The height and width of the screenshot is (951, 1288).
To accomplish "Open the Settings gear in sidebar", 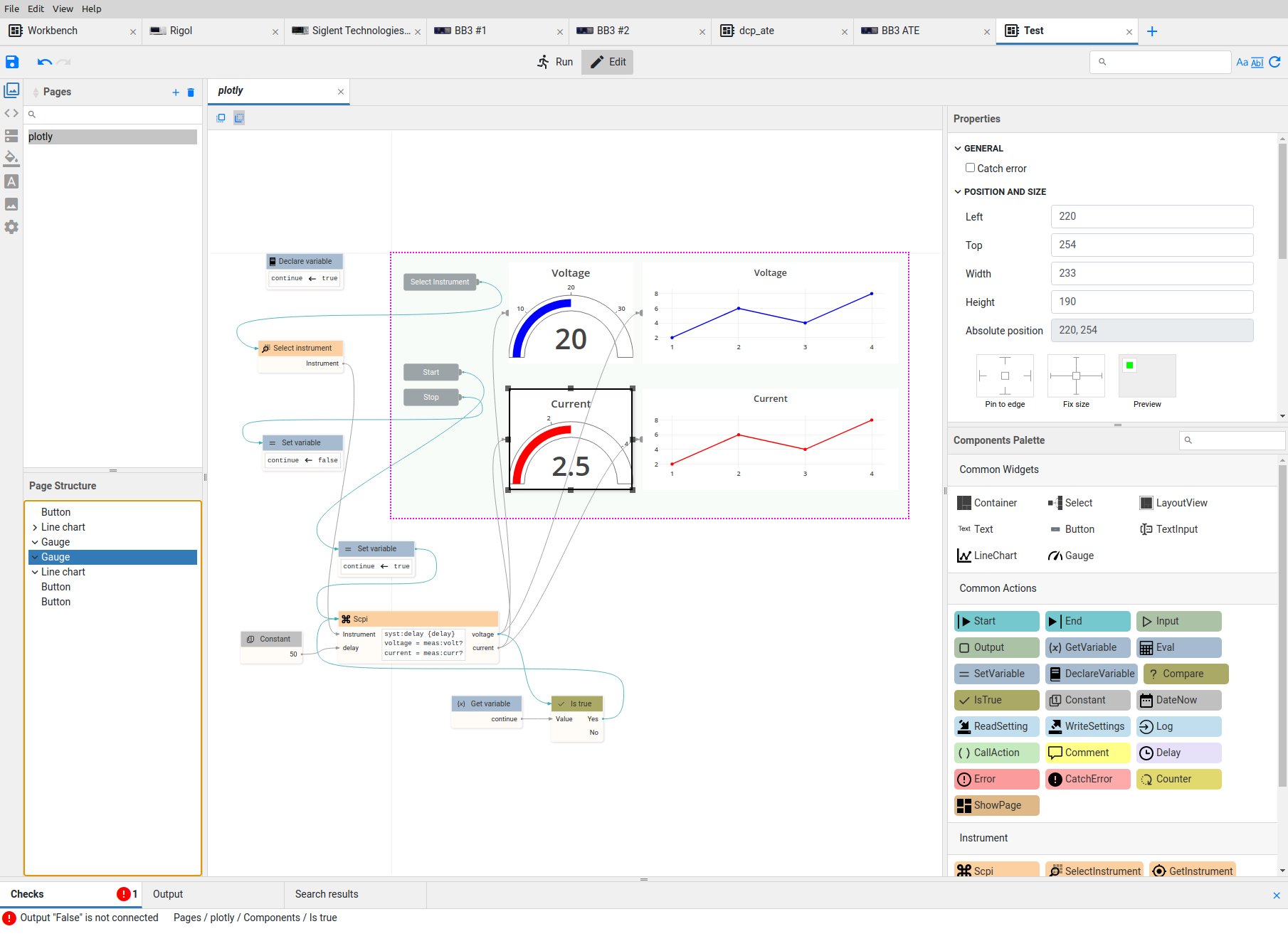I will click(11, 227).
